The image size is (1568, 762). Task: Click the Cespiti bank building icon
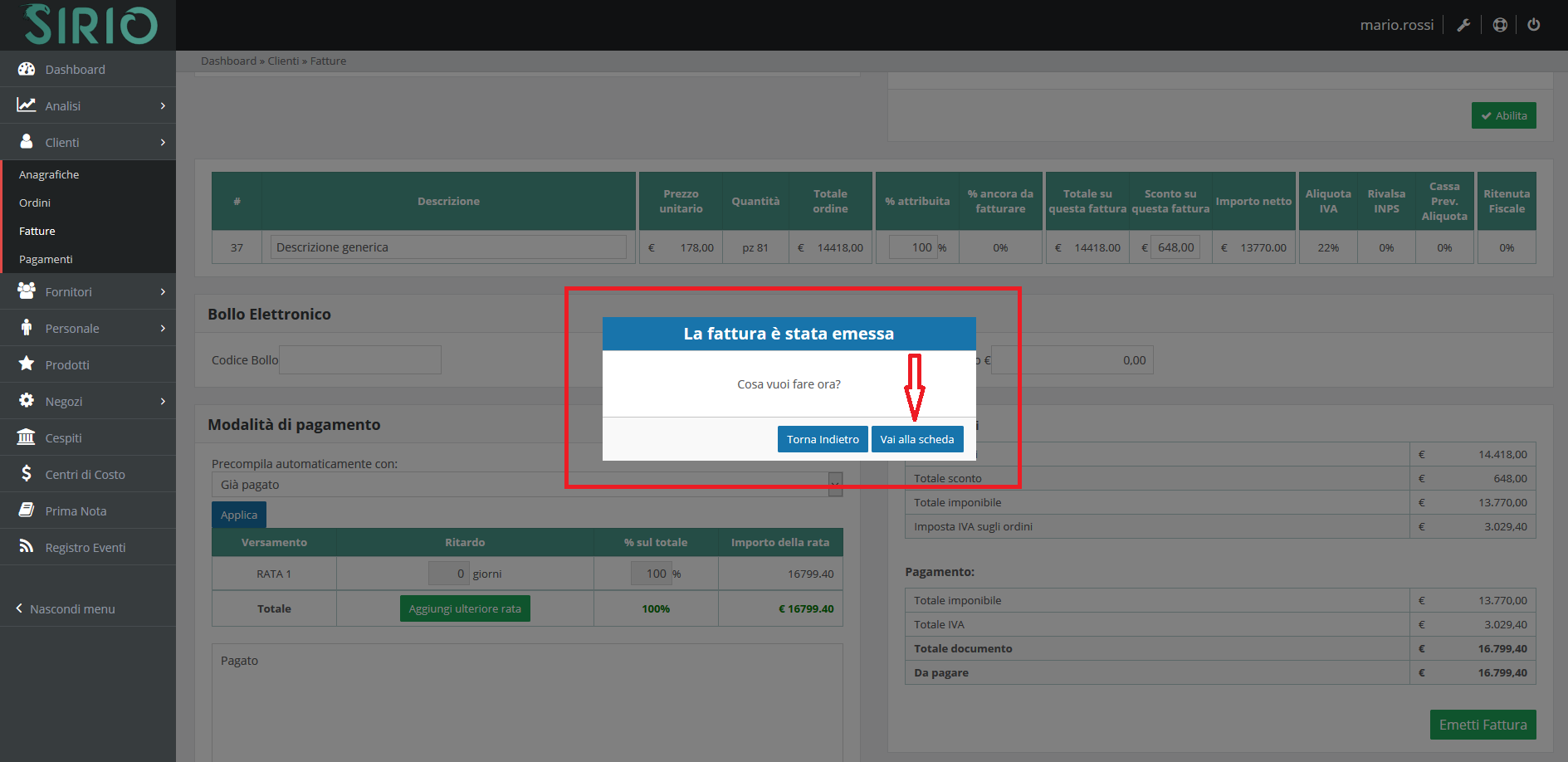pos(27,437)
